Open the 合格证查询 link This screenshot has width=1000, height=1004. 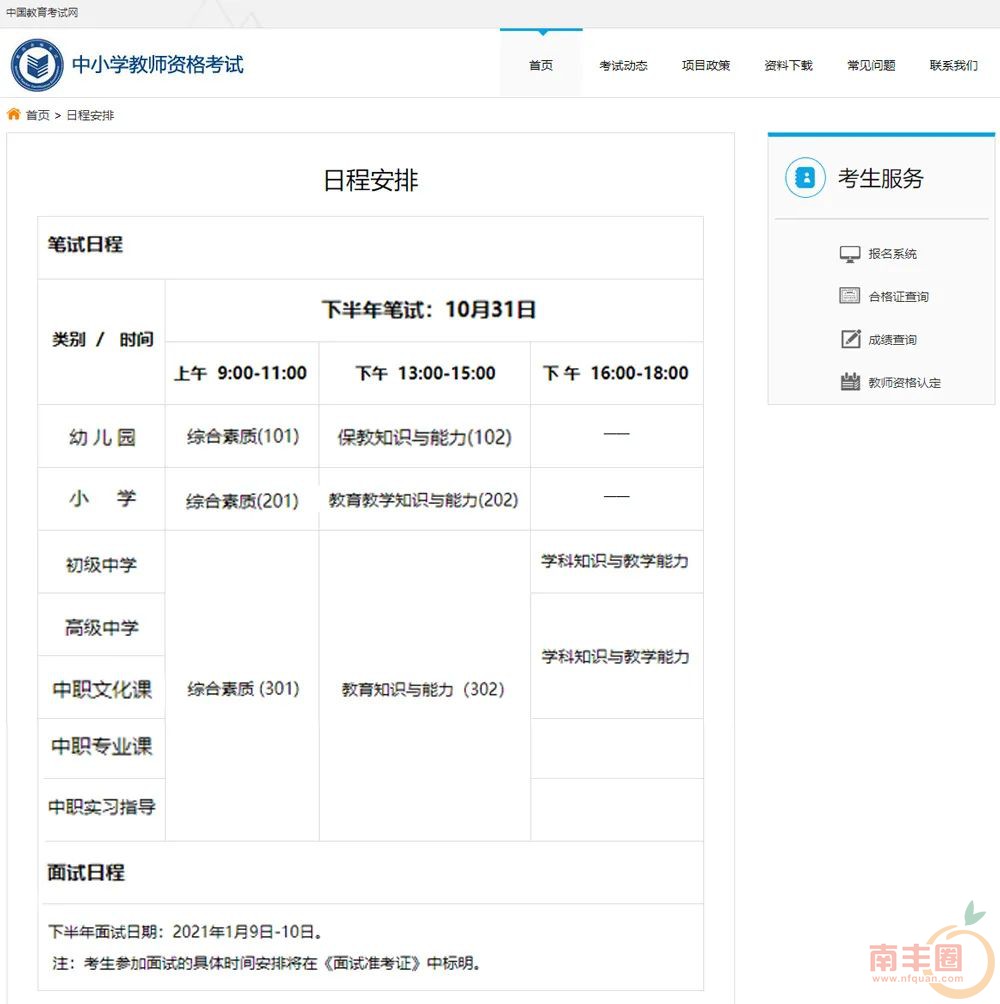click(x=898, y=297)
